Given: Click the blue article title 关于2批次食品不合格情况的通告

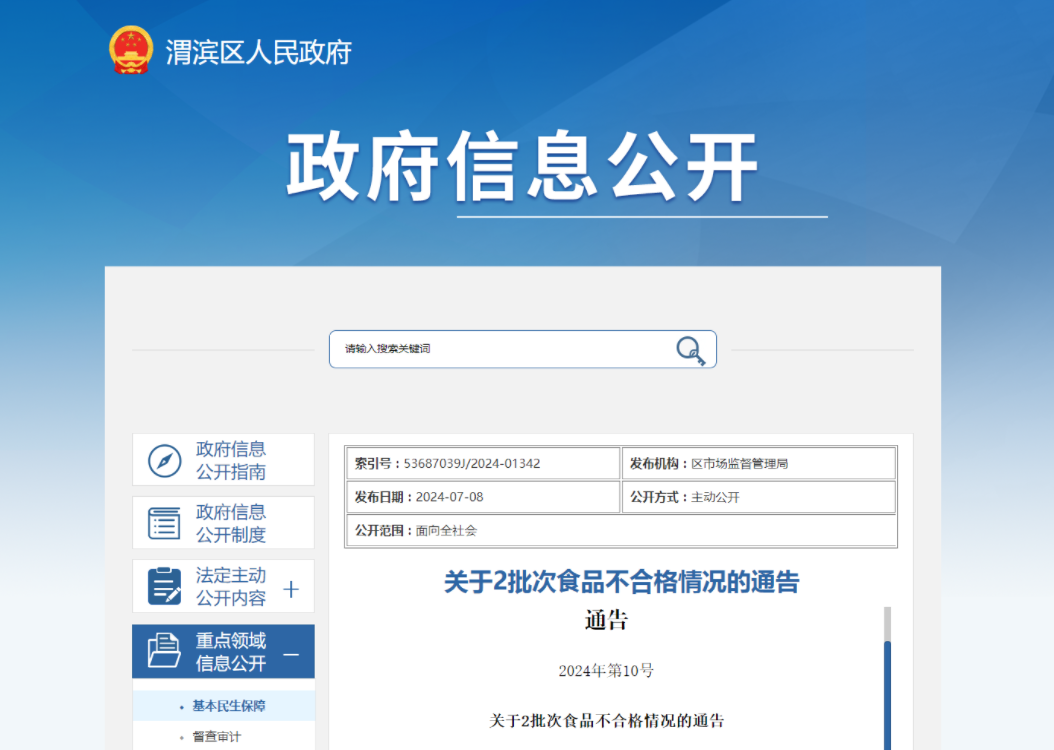Looking at the screenshot, I should pyautogui.click(x=621, y=581).
